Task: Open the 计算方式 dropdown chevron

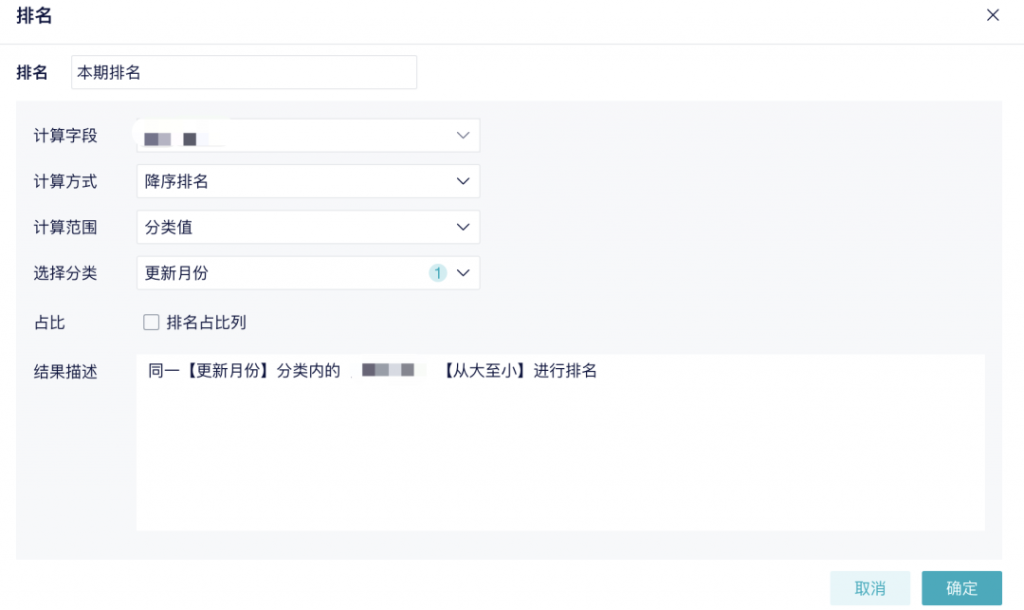Action: pyautogui.click(x=463, y=181)
